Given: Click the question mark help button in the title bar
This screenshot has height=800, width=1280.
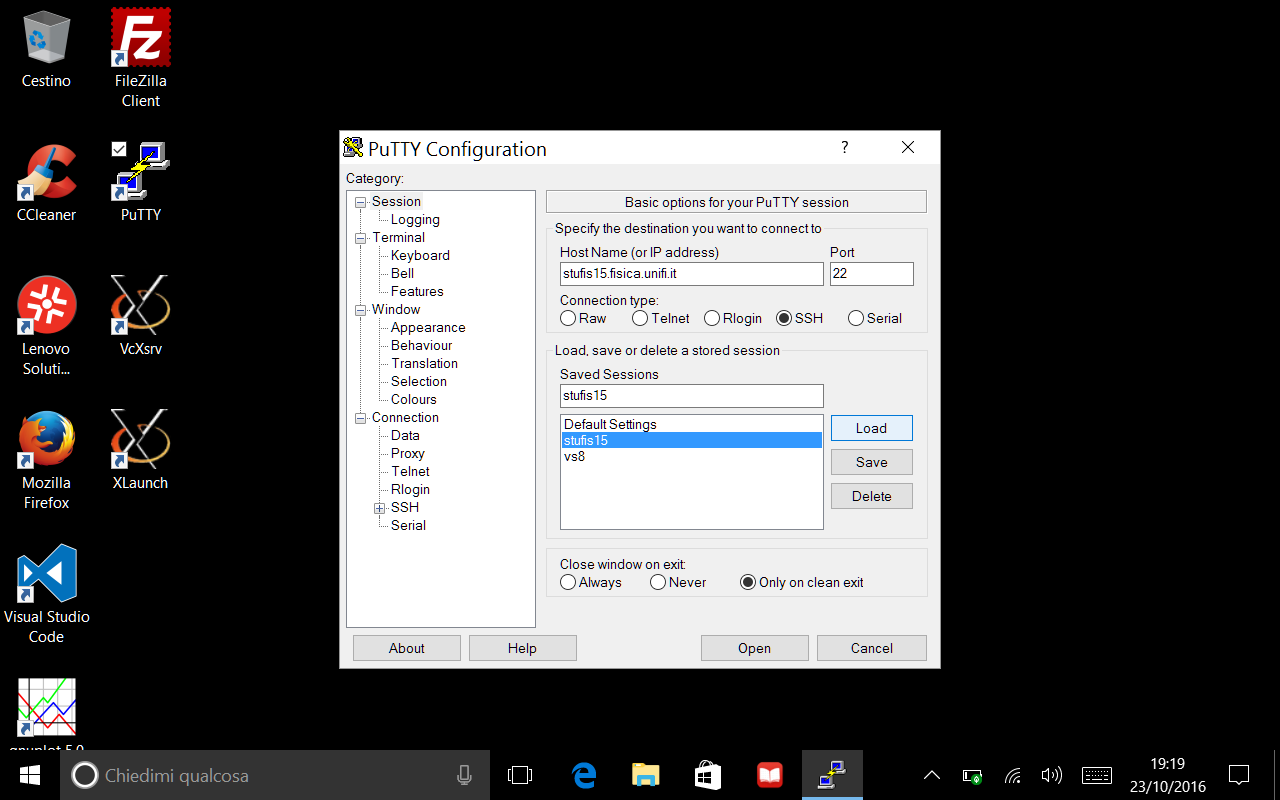Looking at the screenshot, I should [x=844, y=147].
